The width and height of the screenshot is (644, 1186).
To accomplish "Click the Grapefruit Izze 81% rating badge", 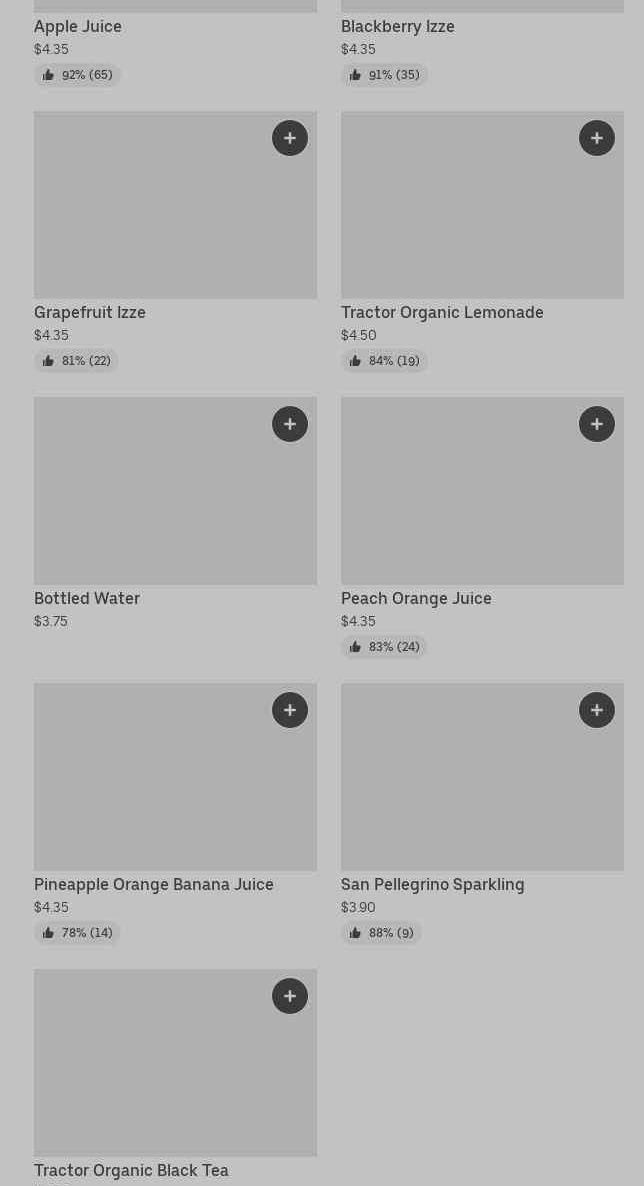I will [76, 361].
